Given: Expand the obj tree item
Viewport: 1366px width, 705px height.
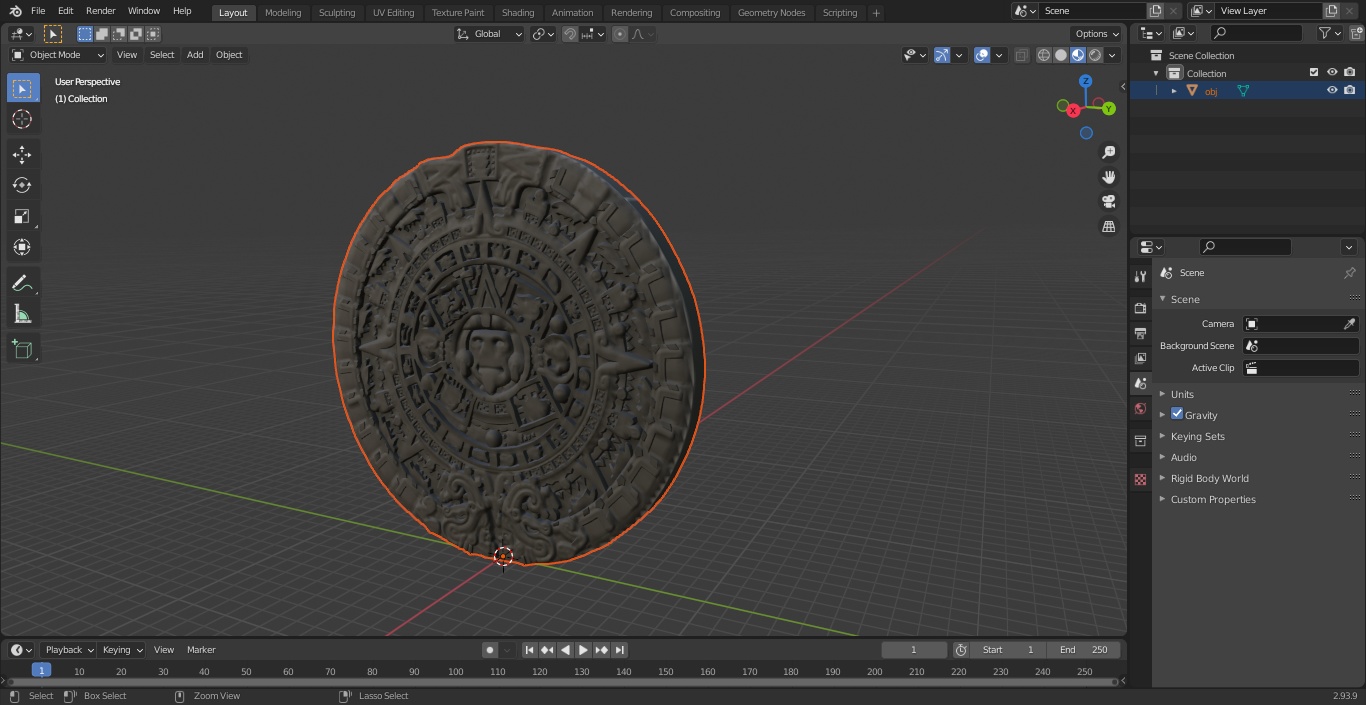Looking at the screenshot, I should pyautogui.click(x=1174, y=91).
